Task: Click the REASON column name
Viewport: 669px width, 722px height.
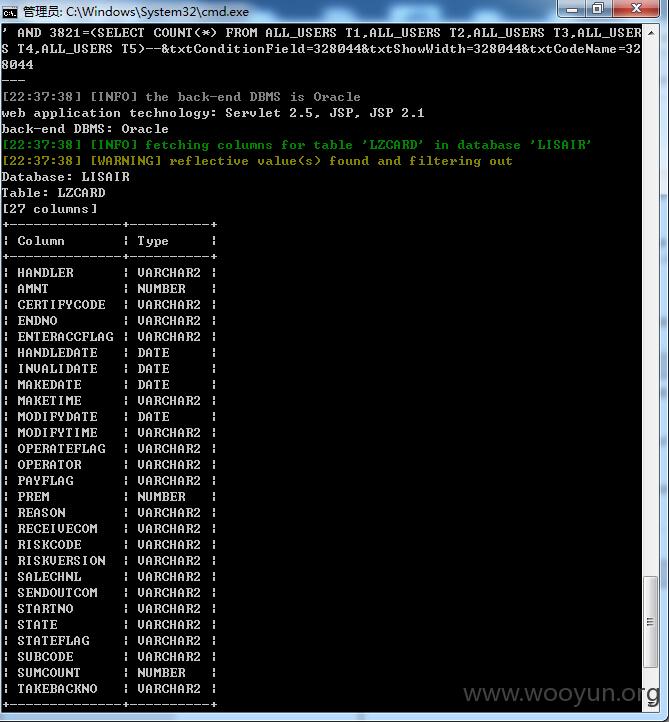Action: (41, 512)
